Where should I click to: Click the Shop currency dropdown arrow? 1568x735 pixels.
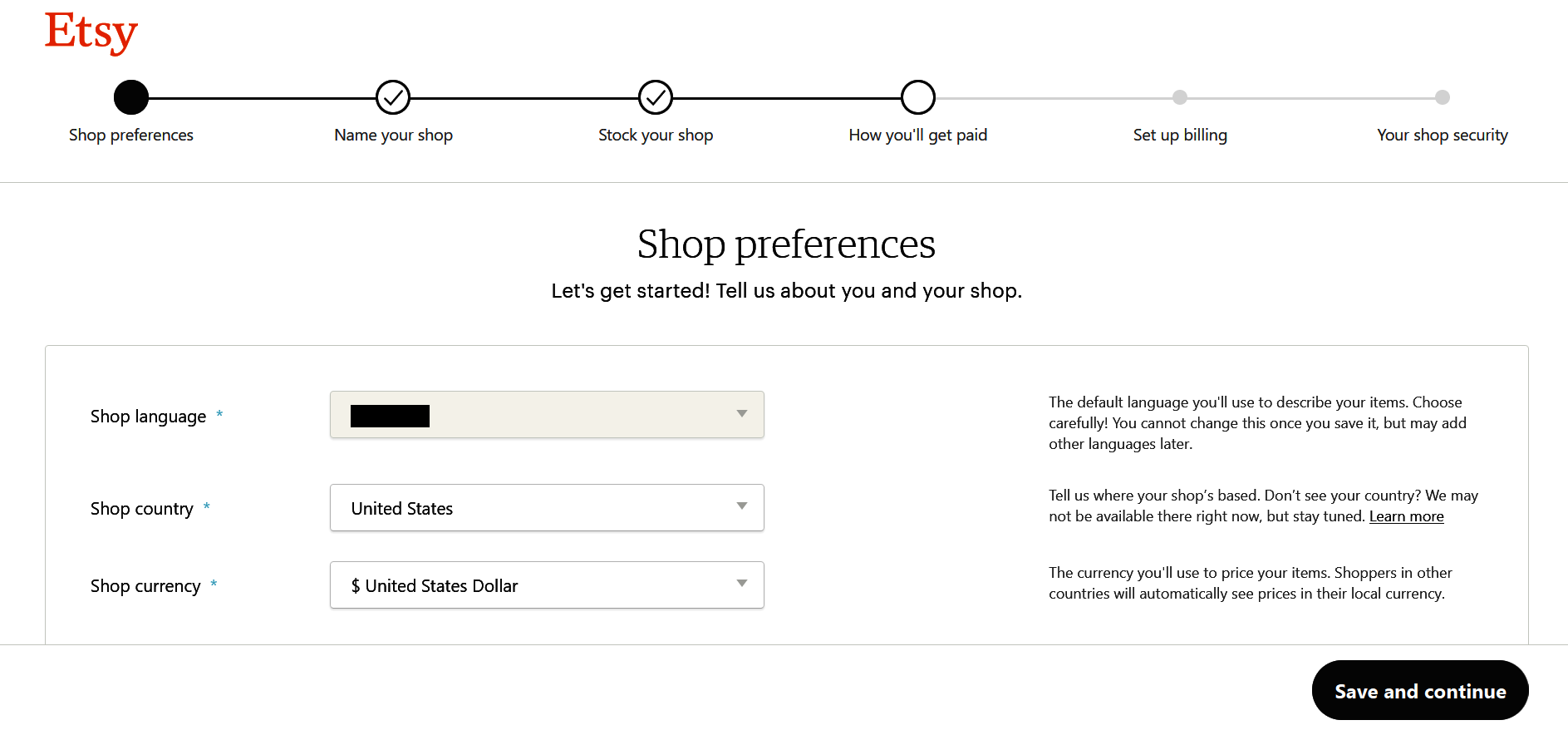pyautogui.click(x=742, y=585)
